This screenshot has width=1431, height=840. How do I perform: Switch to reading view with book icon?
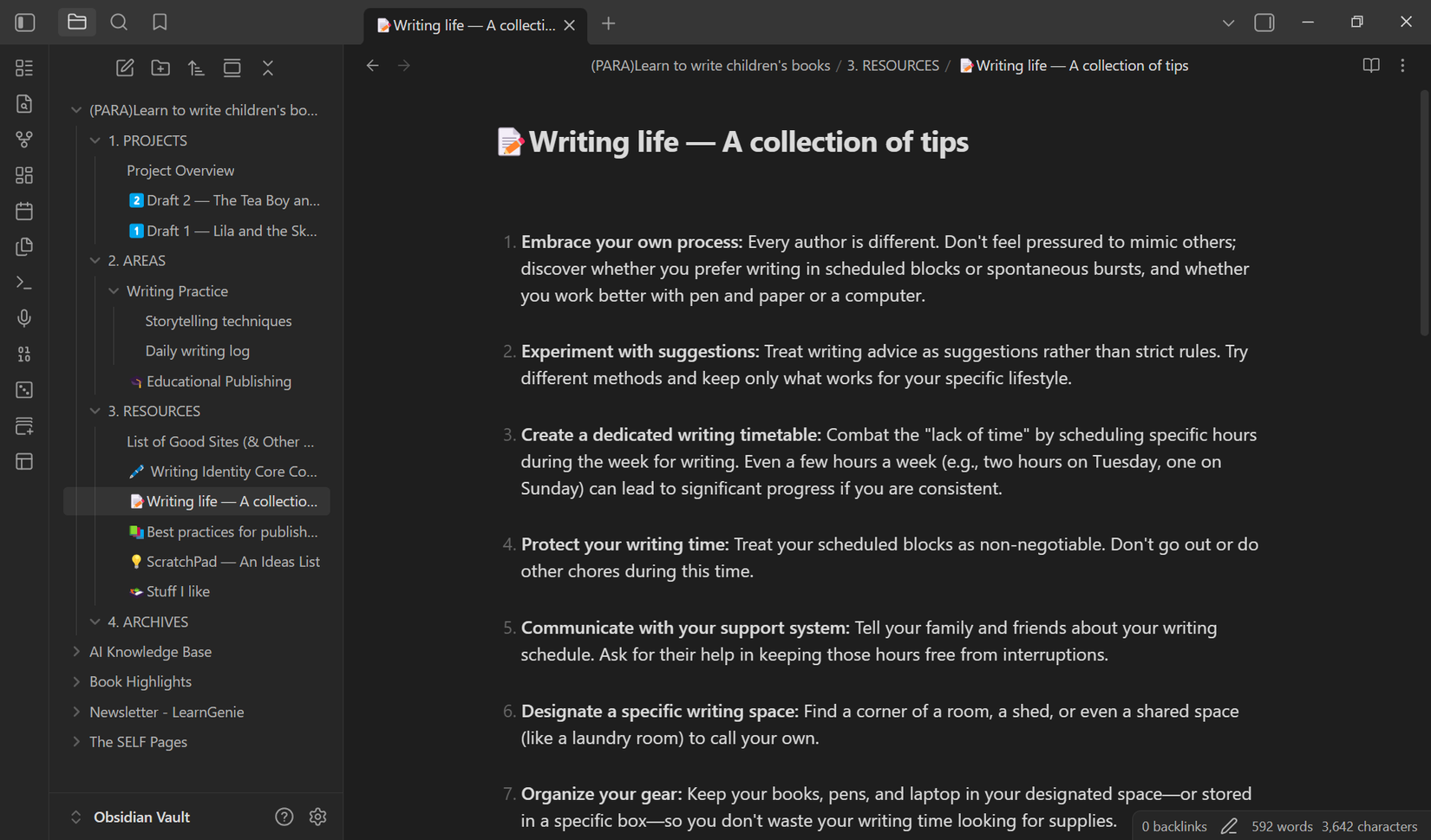1371,65
